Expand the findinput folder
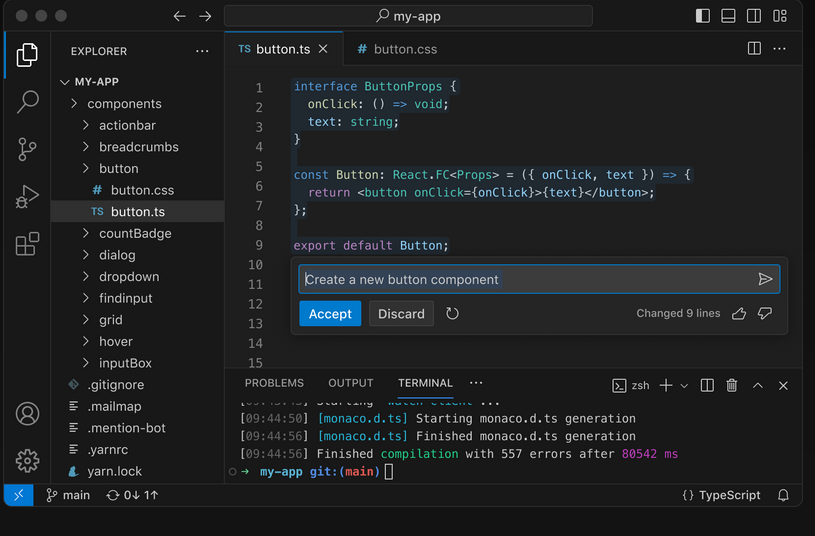815x536 pixels. tap(138, 298)
